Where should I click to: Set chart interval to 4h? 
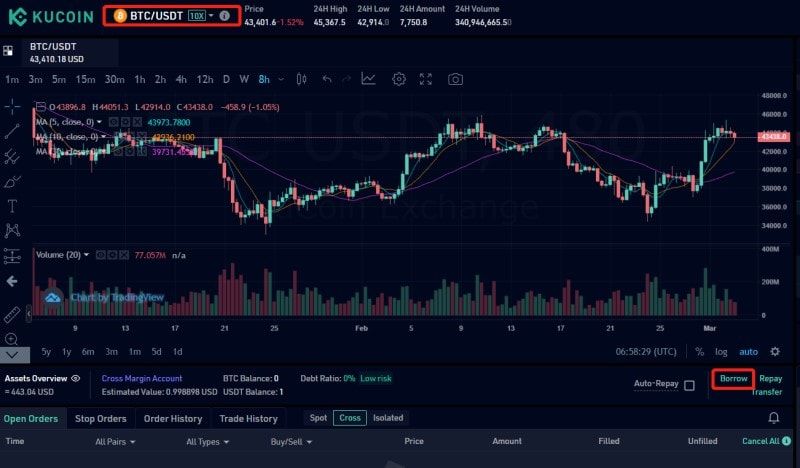tap(181, 79)
